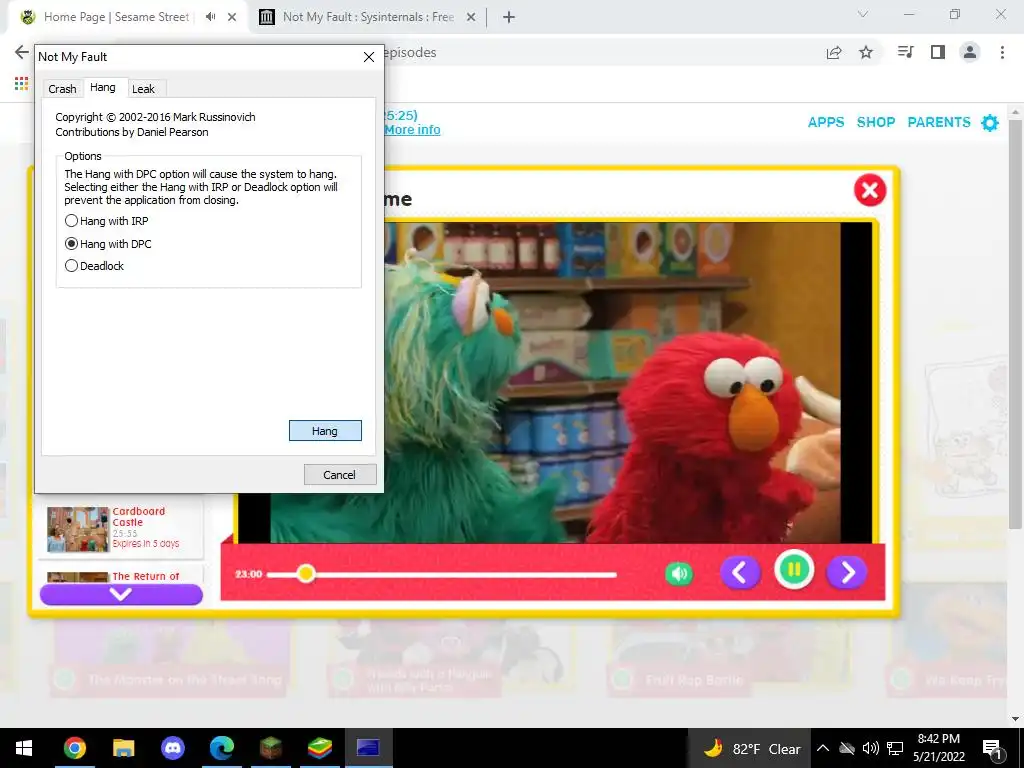Open Google Chrome from the taskbar
Screen dimensions: 1024x768
pyautogui.click(x=74, y=748)
